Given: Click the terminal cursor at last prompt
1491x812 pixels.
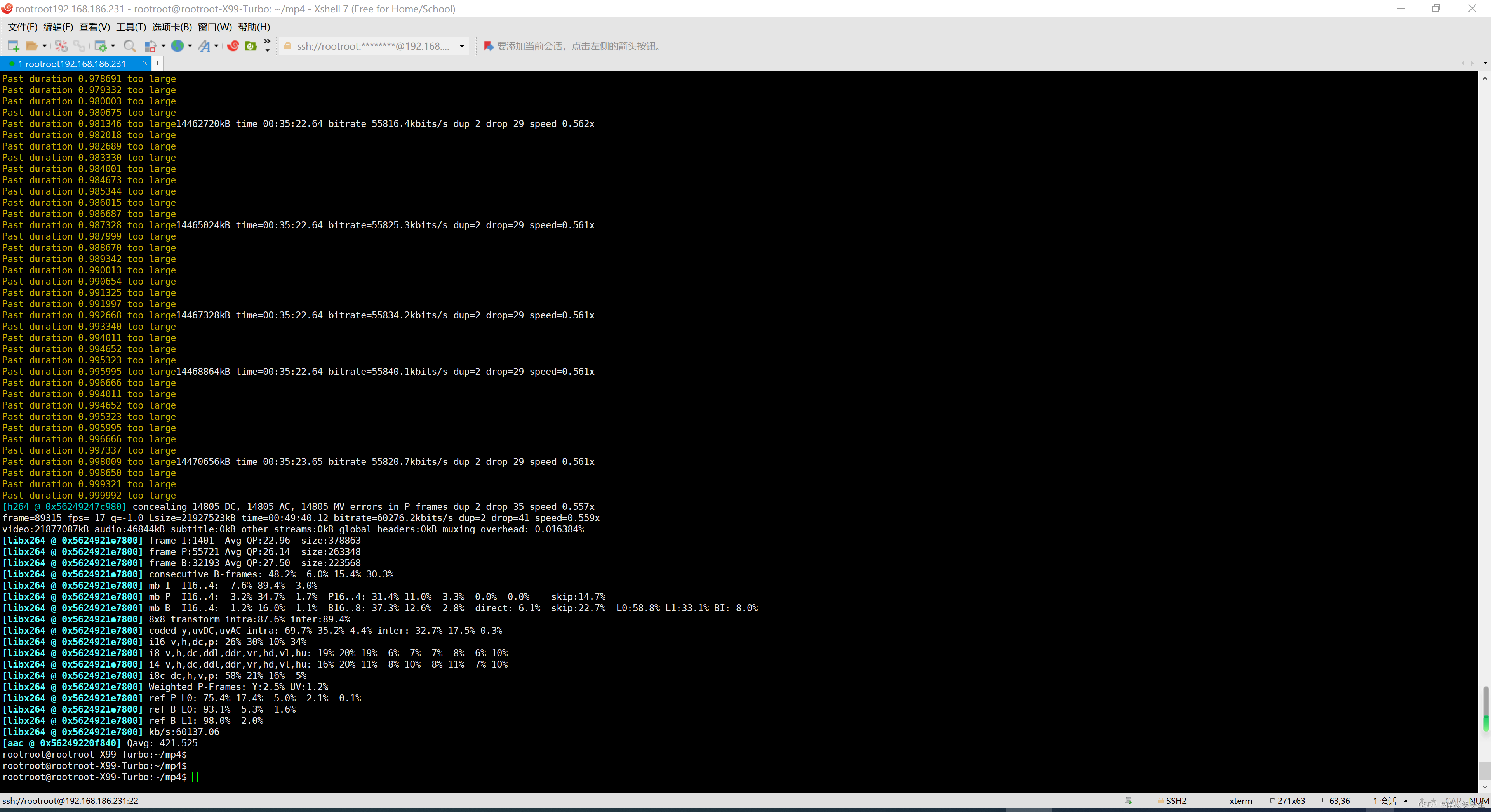Looking at the screenshot, I should (x=195, y=777).
